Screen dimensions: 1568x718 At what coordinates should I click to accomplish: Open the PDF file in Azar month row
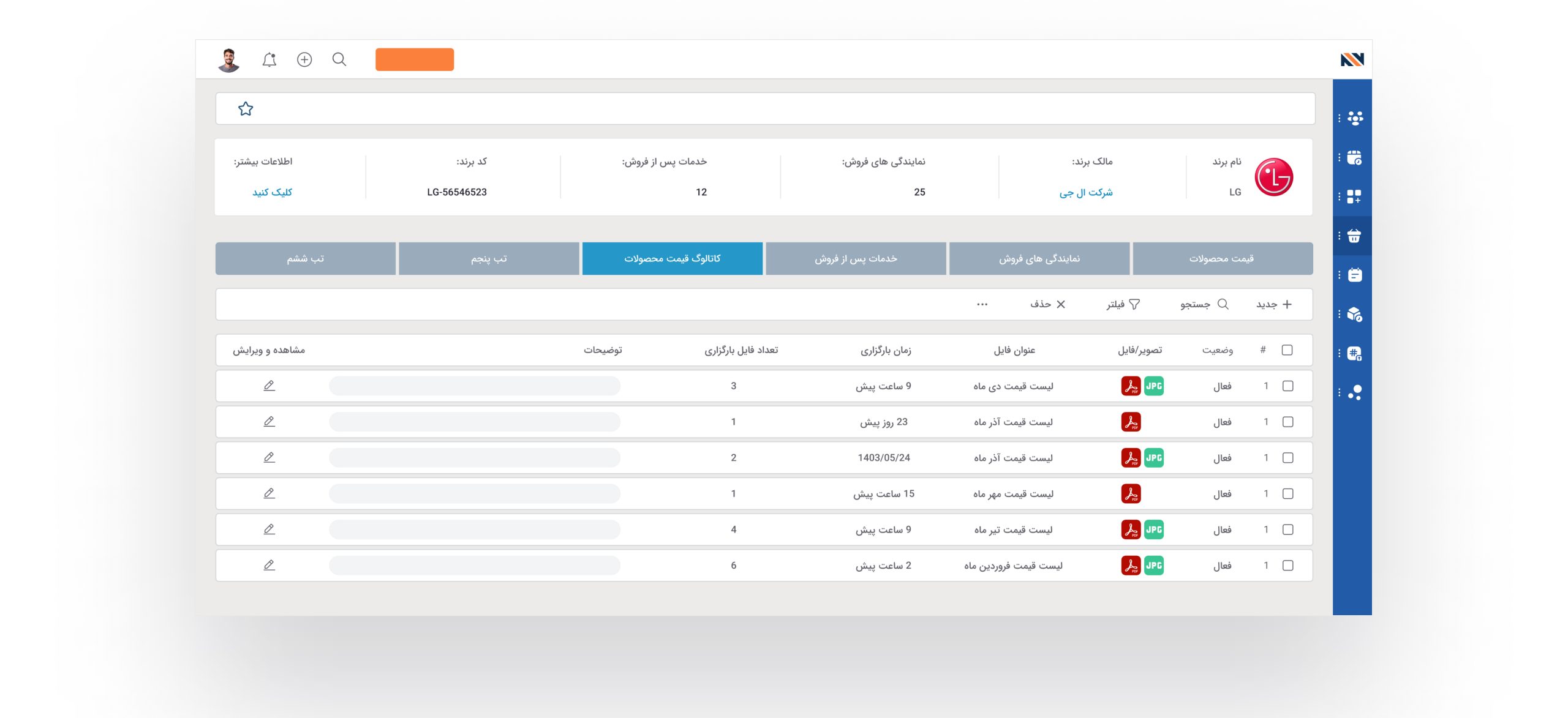tap(1131, 422)
